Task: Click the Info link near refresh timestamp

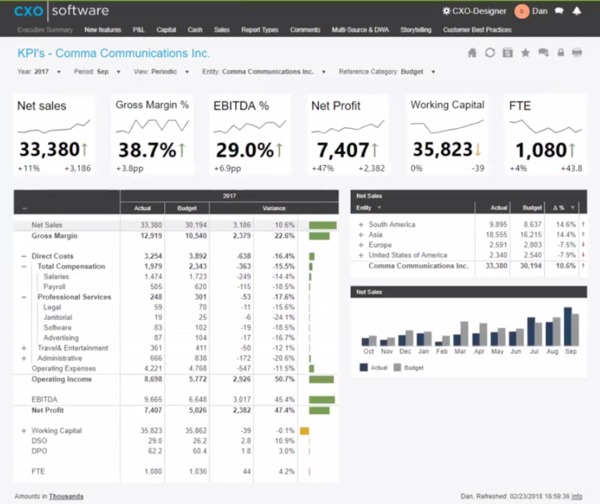Action: click(x=577, y=496)
